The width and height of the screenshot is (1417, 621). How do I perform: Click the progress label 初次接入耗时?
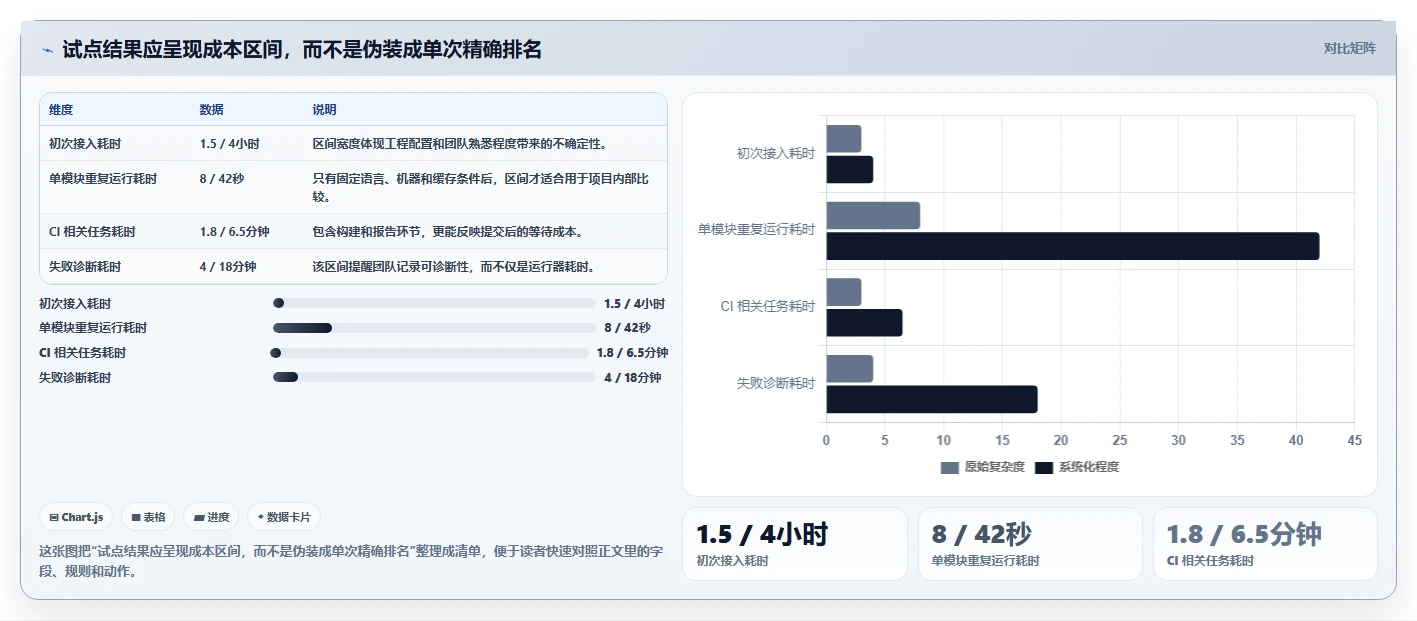click(75, 303)
